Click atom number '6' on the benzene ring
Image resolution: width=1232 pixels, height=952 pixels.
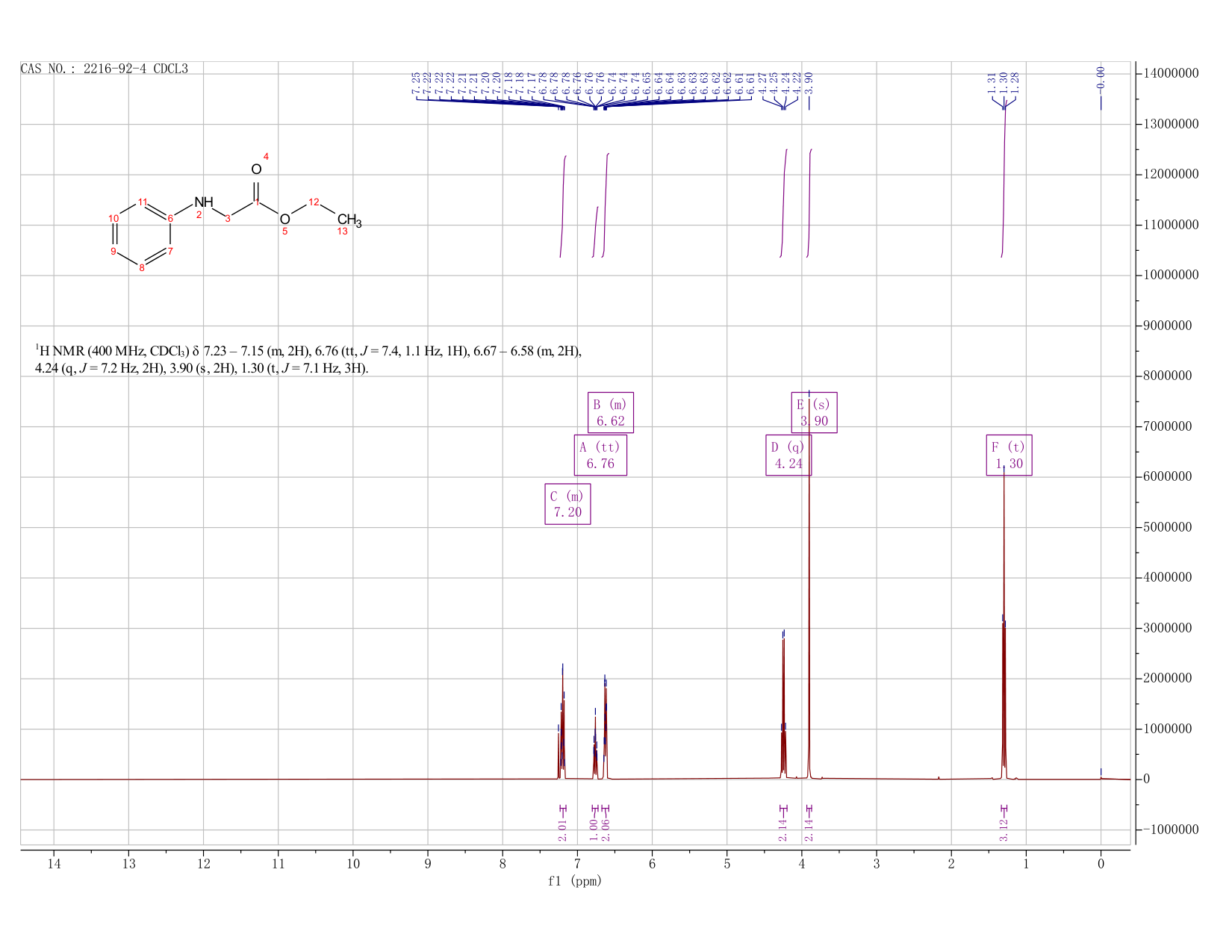tap(170, 218)
